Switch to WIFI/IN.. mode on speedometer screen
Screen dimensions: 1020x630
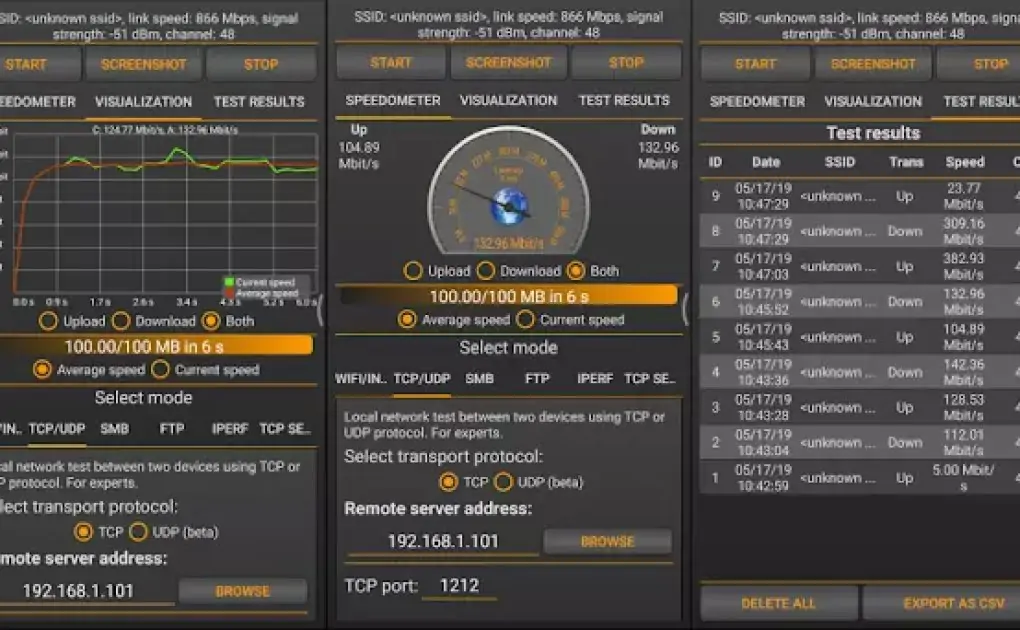click(x=361, y=378)
